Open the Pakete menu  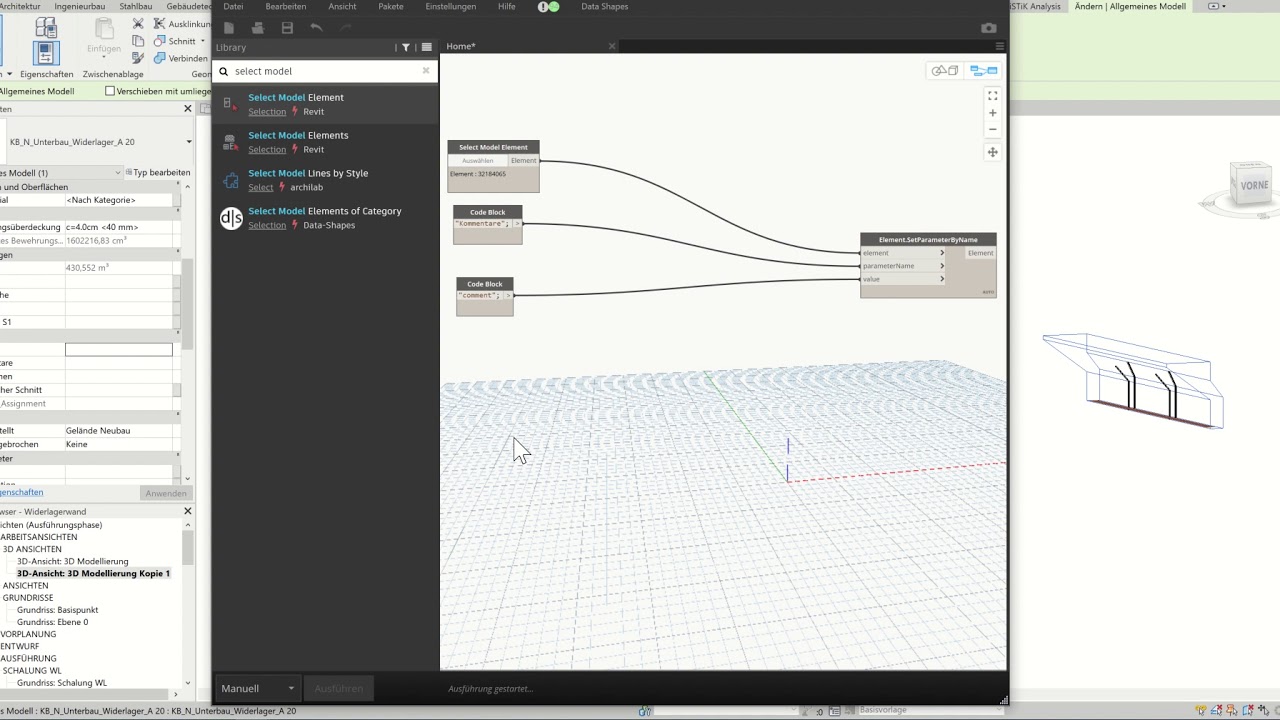[391, 7]
